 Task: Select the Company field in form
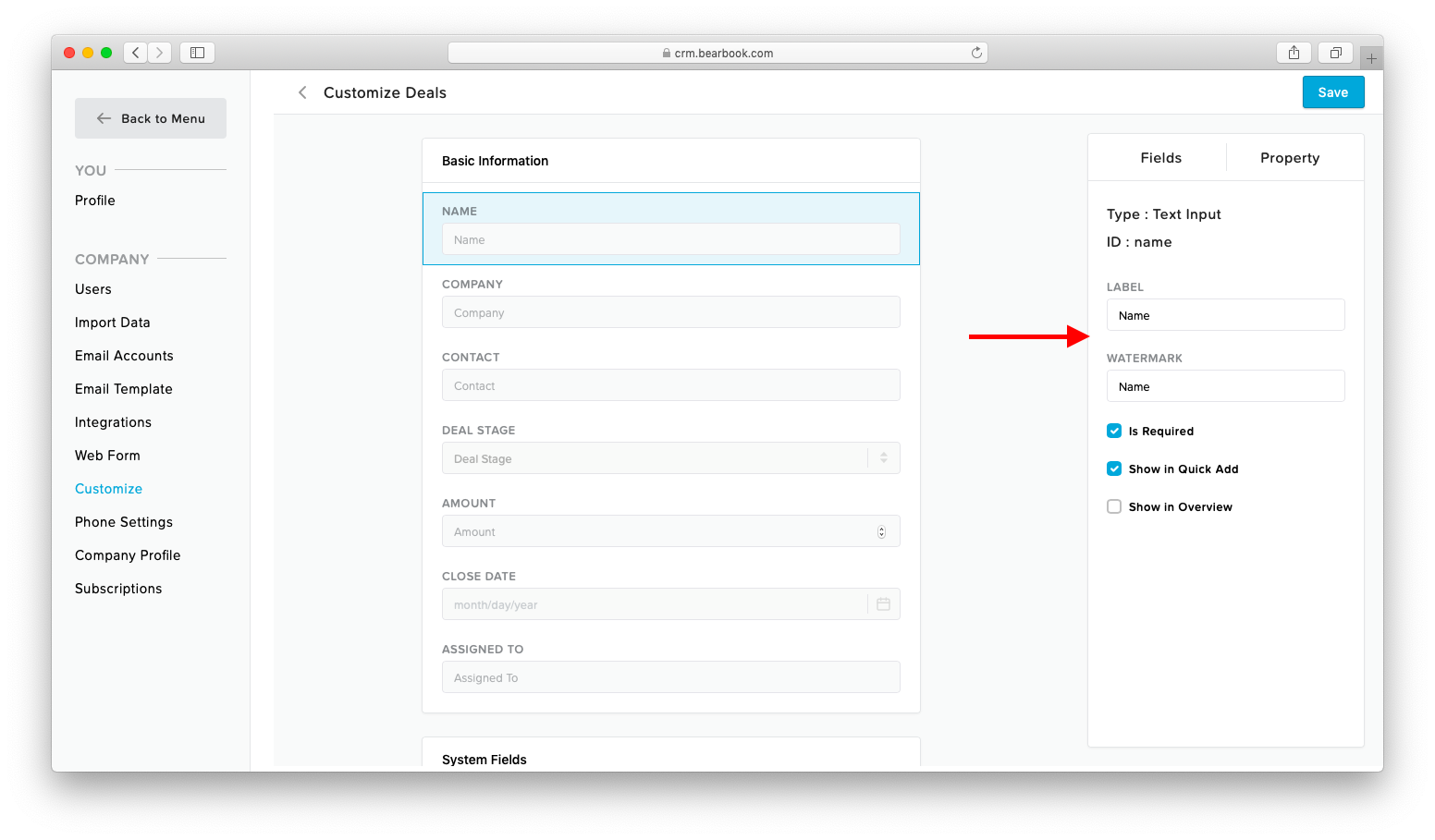pos(671,312)
